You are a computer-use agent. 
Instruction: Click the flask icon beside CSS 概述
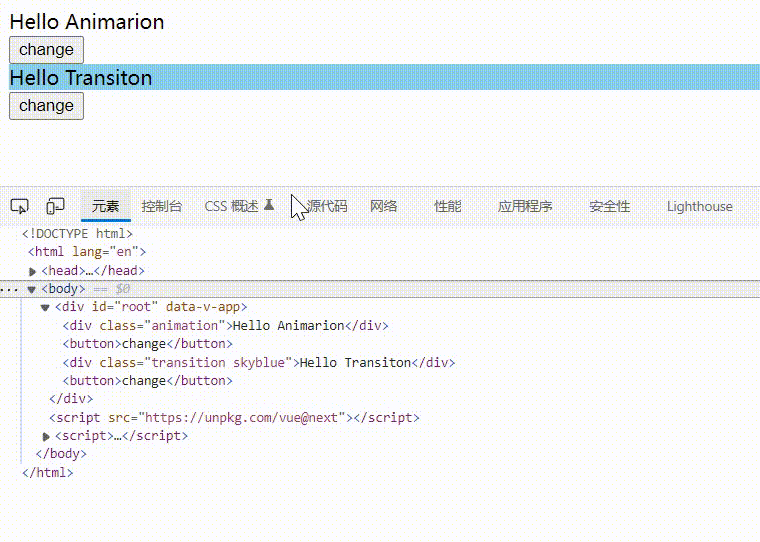269,205
